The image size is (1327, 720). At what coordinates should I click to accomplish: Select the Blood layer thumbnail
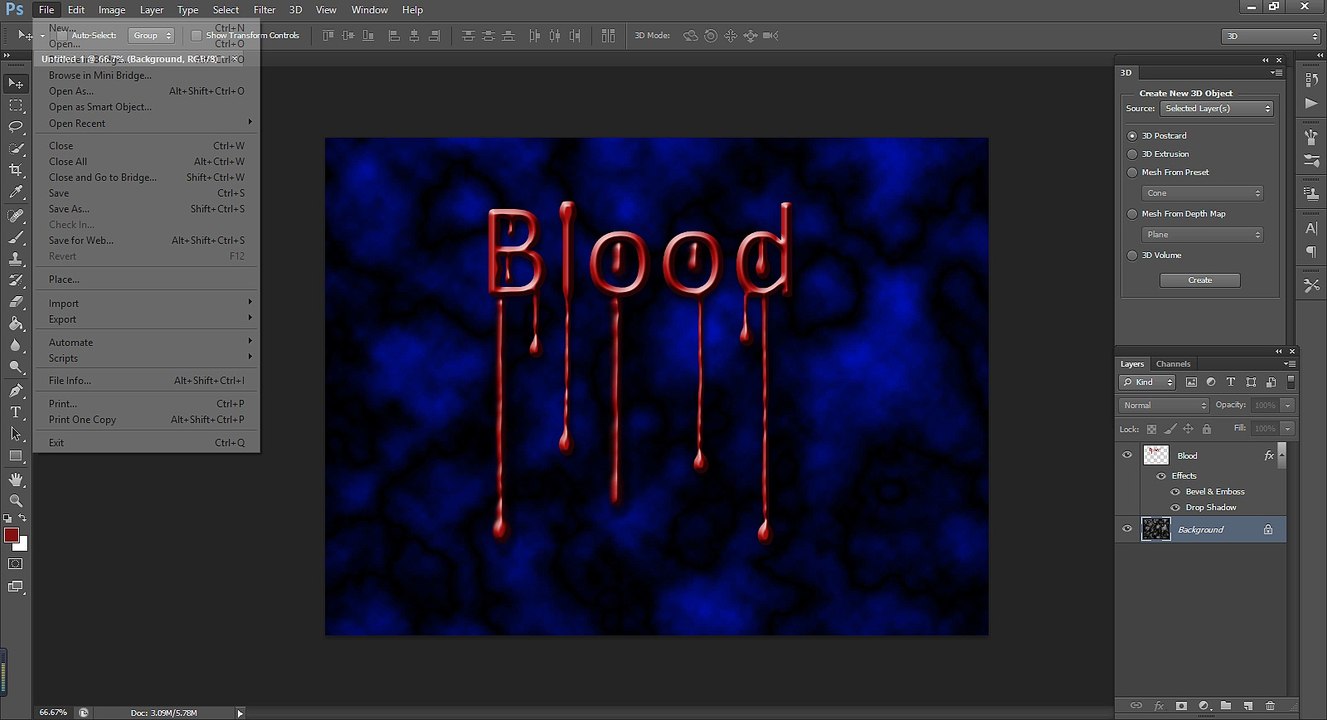[1156, 455]
